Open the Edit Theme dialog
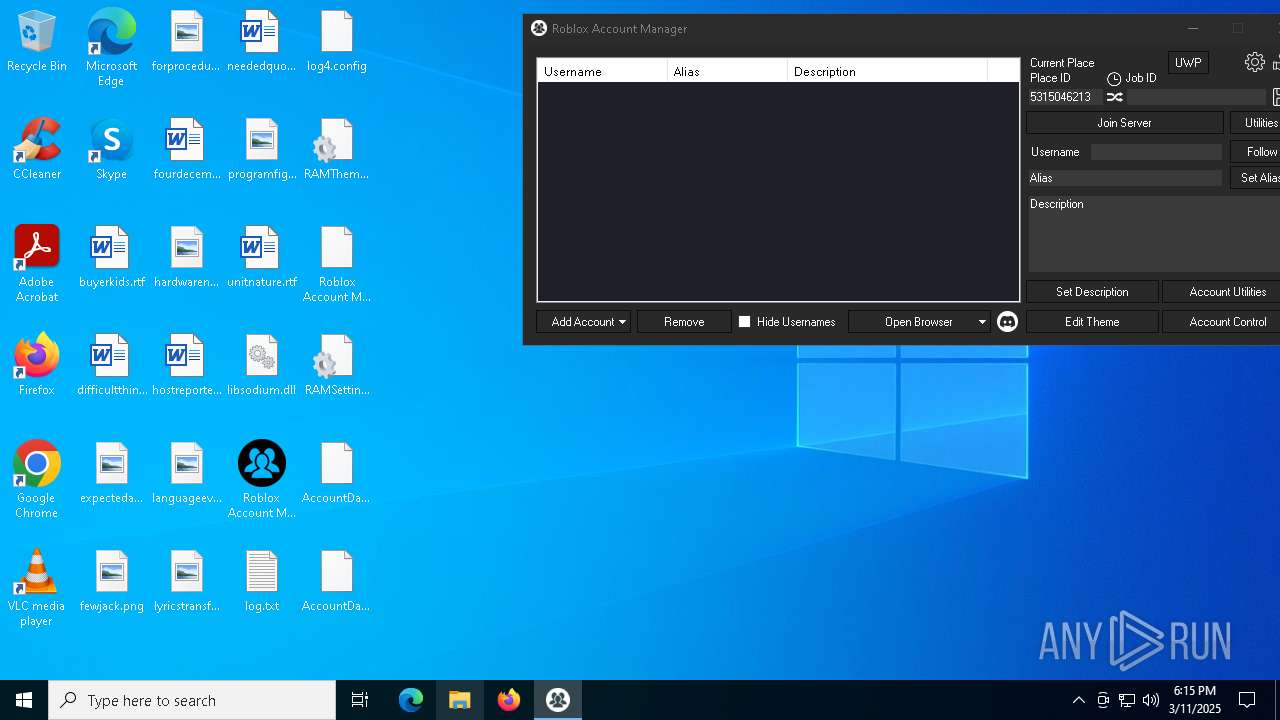Viewport: 1280px width, 720px height. coord(1092,322)
